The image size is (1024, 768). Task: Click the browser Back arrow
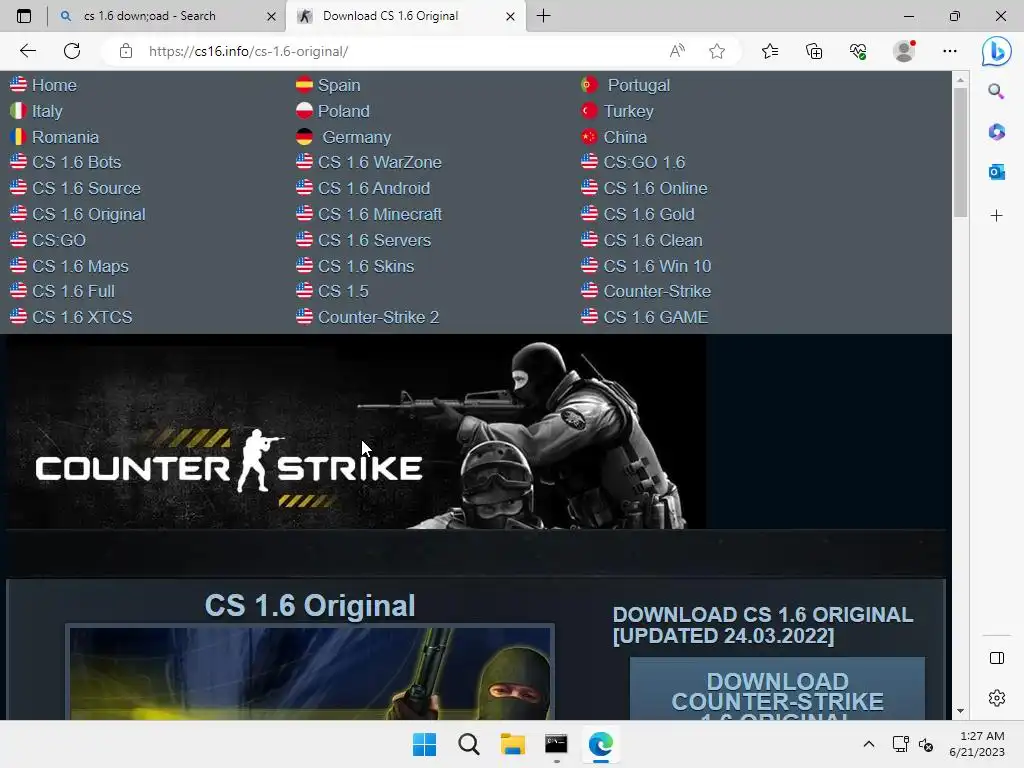27,51
